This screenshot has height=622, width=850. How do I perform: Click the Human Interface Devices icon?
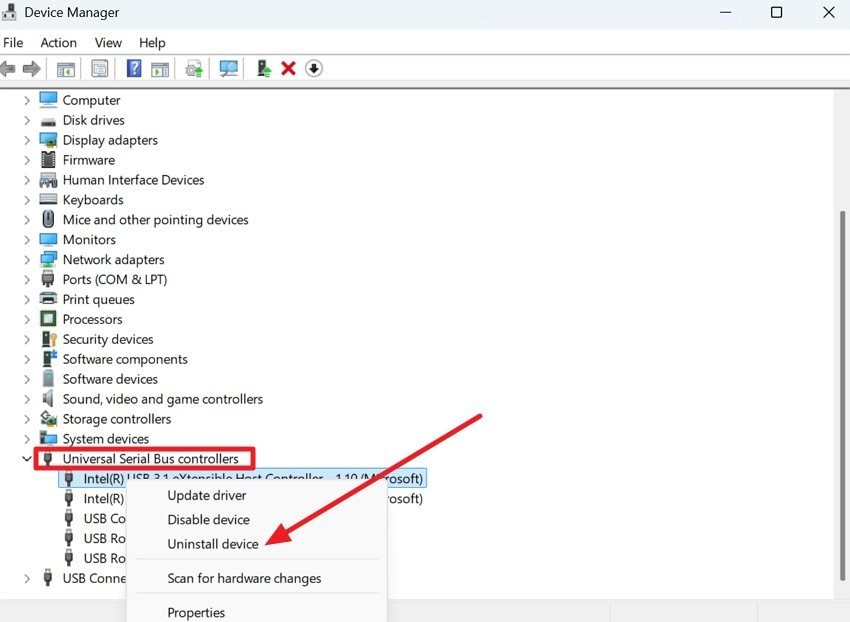48,179
